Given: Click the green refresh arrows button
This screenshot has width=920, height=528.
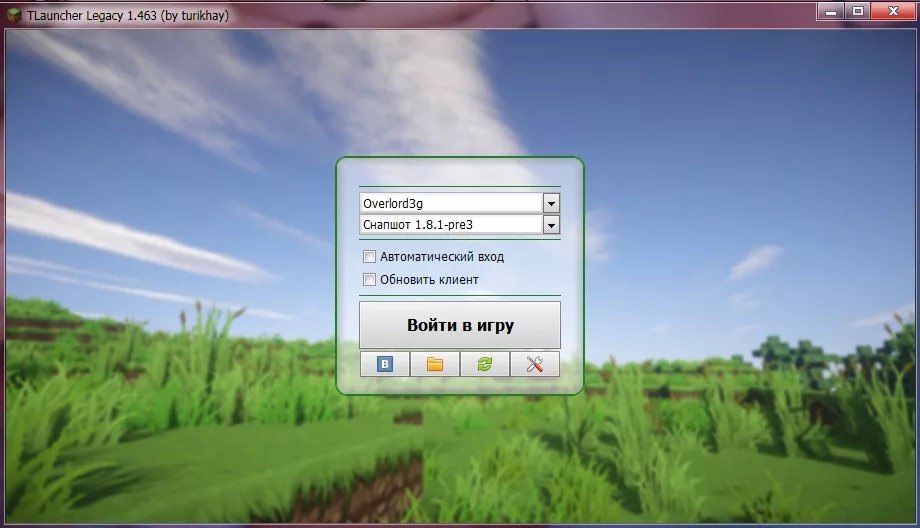Looking at the screenshot, I should pyautogui.click(x=485, y=364).
